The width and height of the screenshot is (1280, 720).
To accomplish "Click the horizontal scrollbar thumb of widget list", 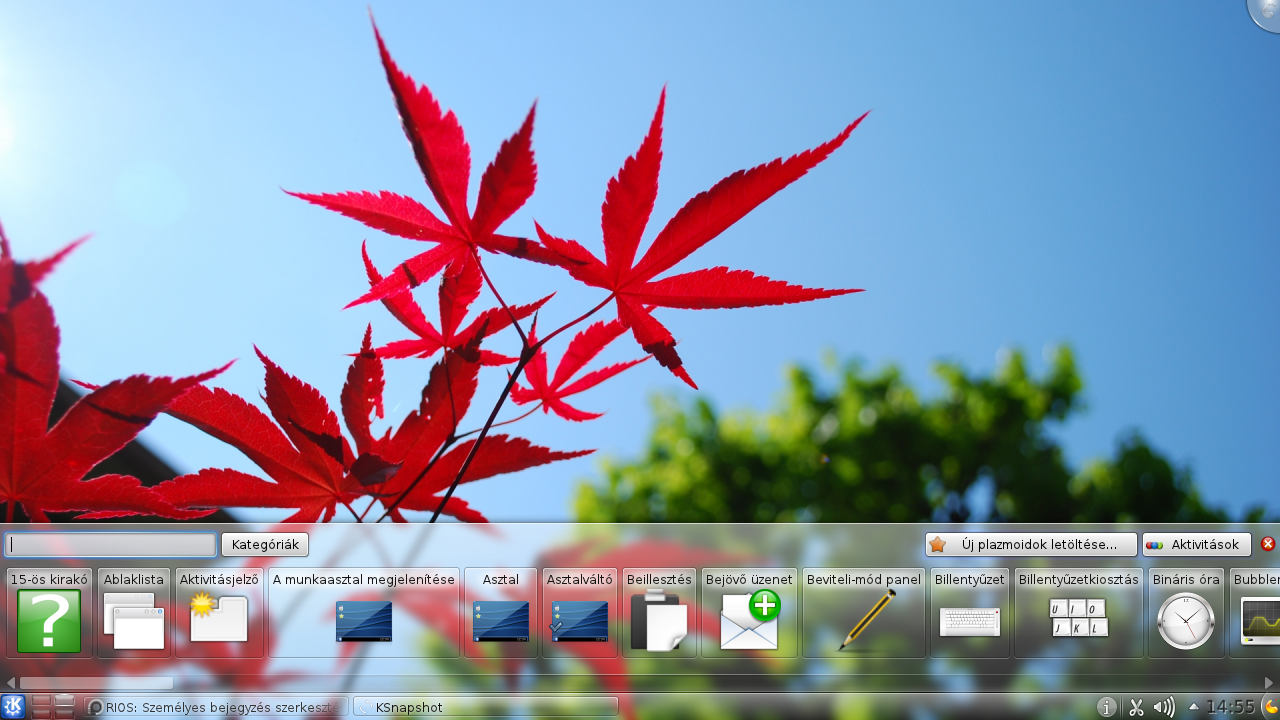I will (x=96, y=683).
